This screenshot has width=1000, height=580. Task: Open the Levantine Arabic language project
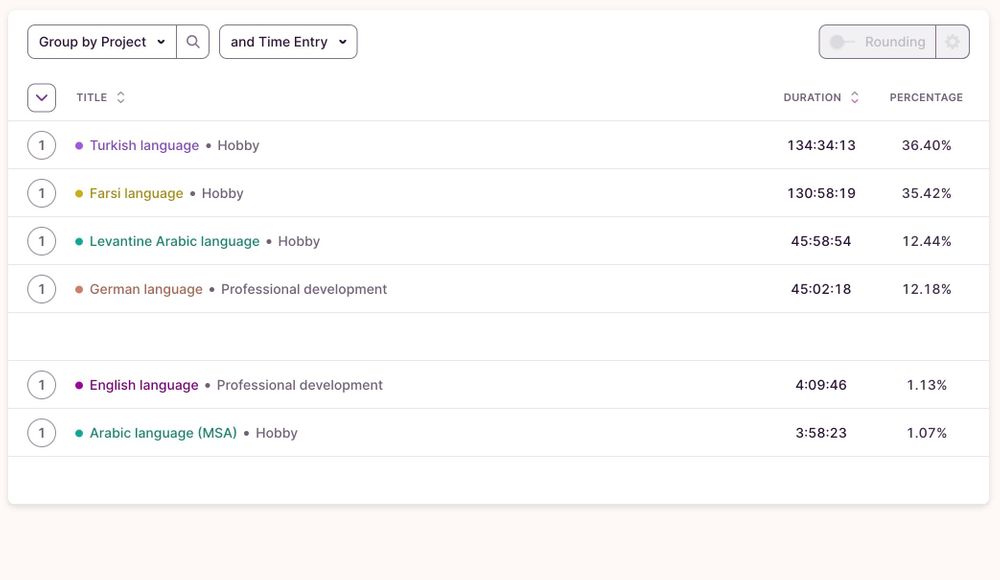pos(174,241)
